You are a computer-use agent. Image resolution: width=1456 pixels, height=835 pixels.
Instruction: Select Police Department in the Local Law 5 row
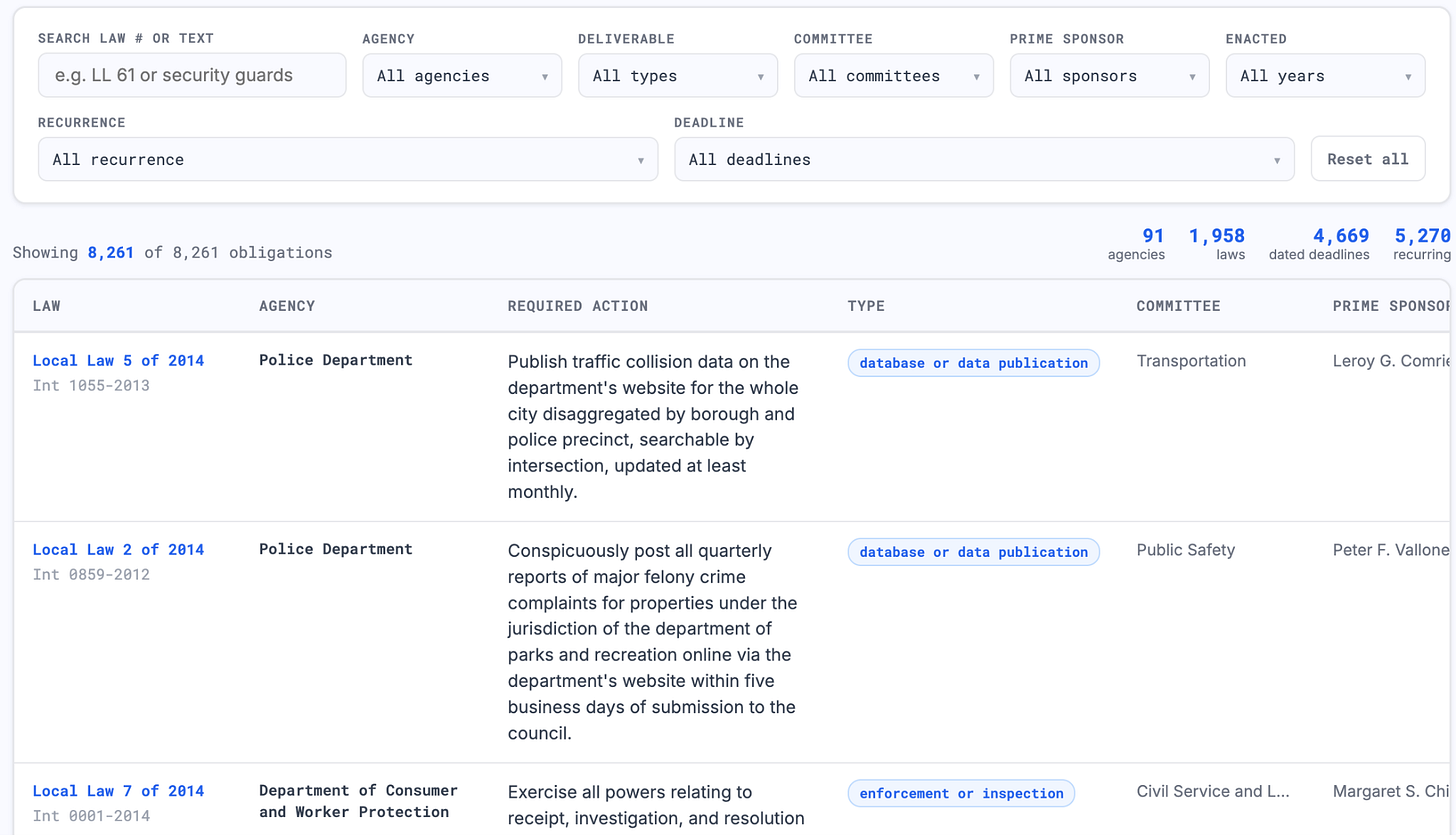click(336, 360)
